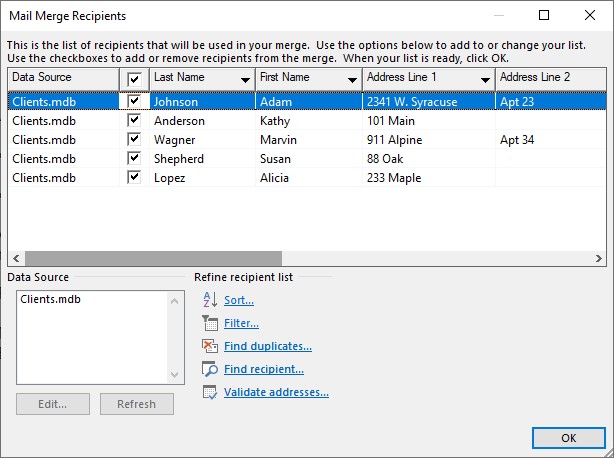Uncheck the Shepherd recipient checkbox

(x=134, y=158)
